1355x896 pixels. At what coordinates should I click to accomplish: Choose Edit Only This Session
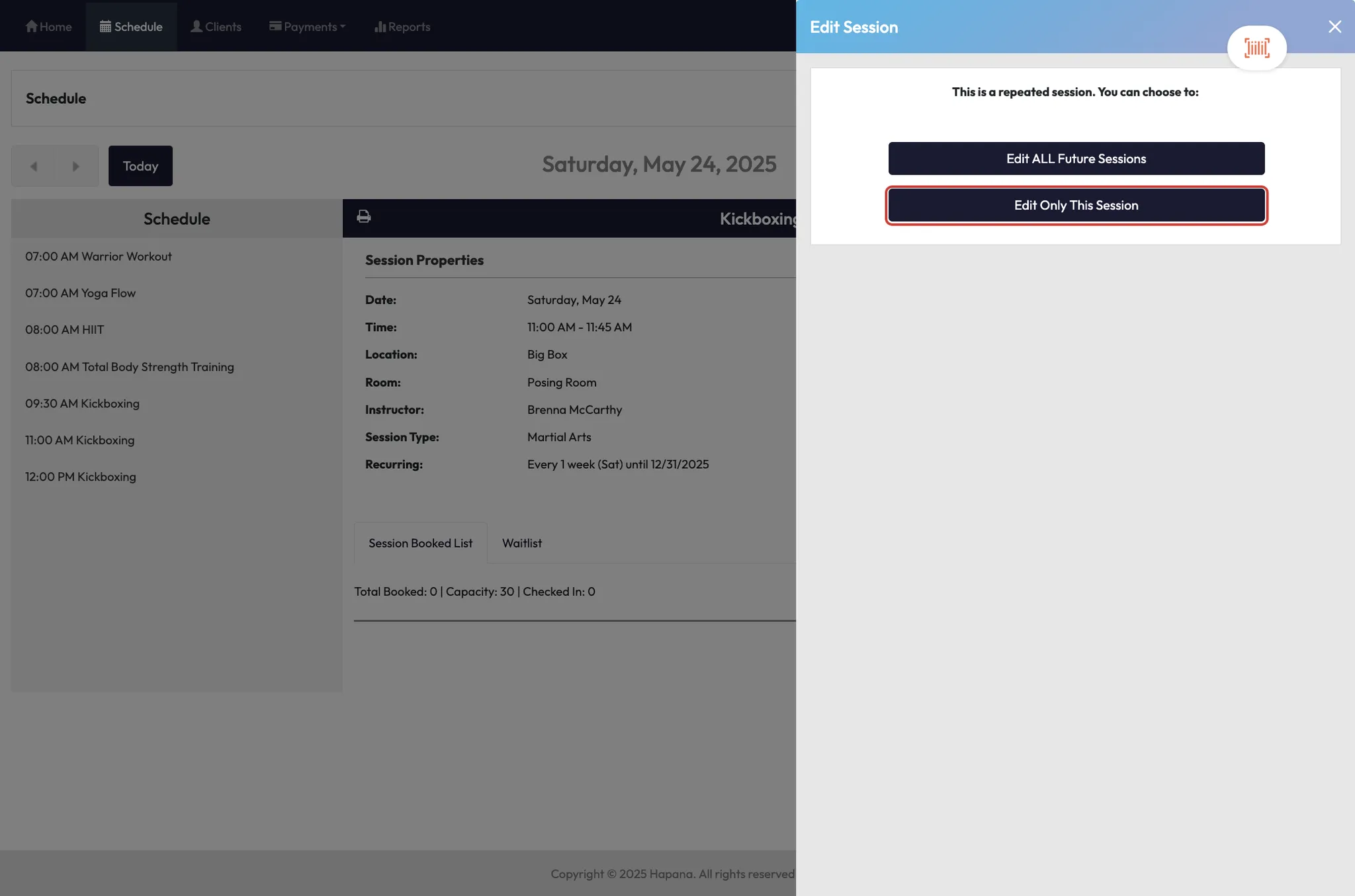1076,205
